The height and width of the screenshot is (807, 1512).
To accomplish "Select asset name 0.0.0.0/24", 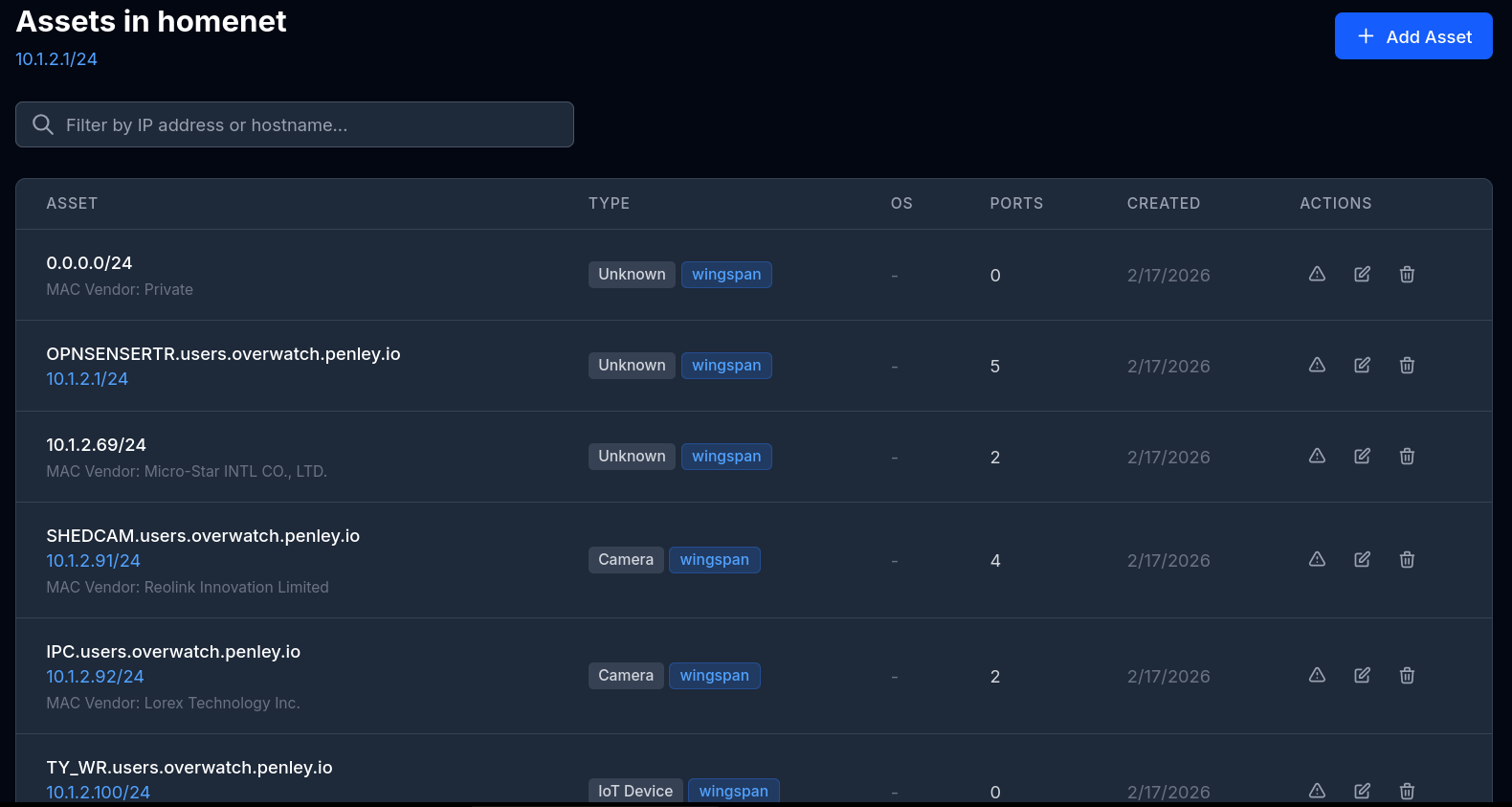I will tap(89, 263).
